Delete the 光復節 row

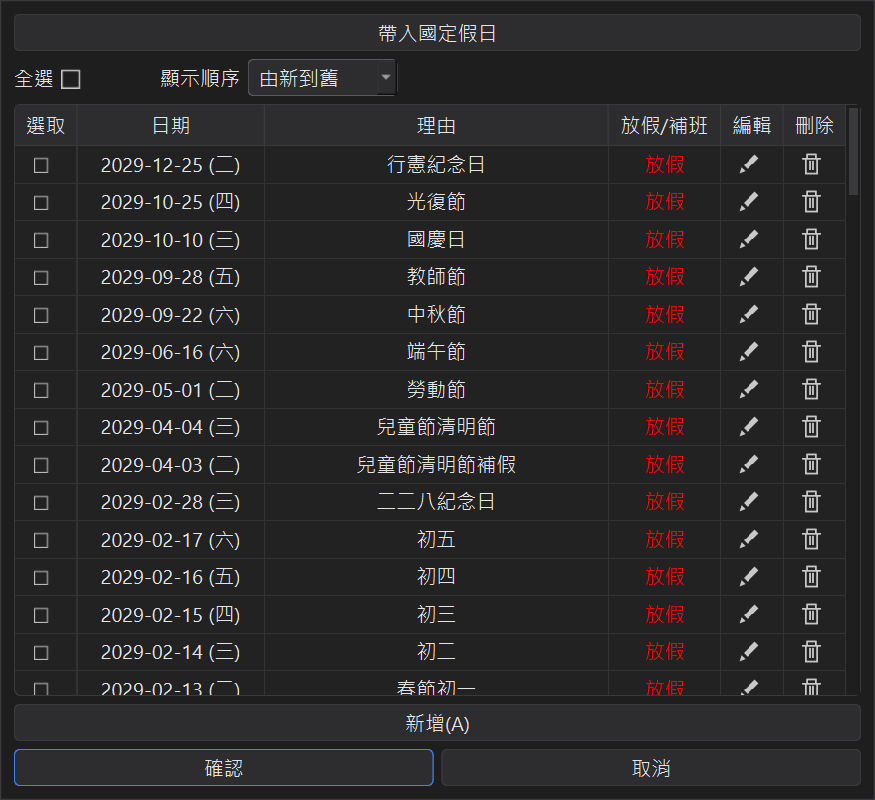(811, 202)
